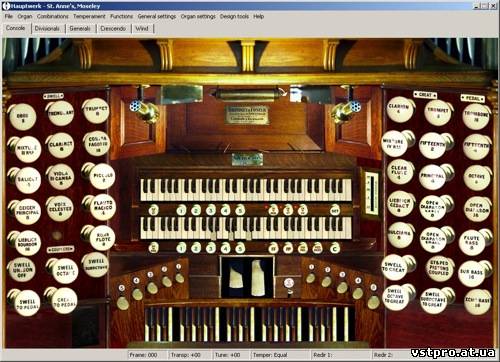This screenshot has width=500, height=362.
Task: Tap the ff piston below lower manual
Action: pos(273,248)
